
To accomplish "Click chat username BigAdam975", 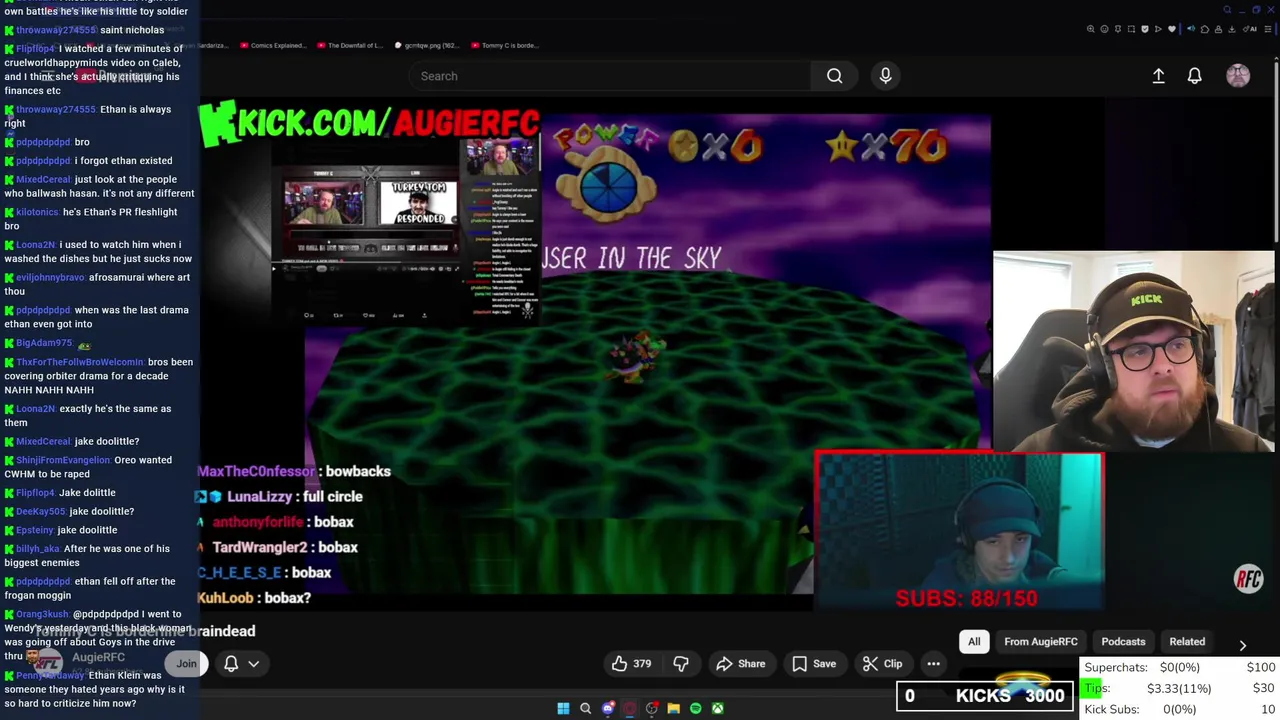I will point(44,343).
